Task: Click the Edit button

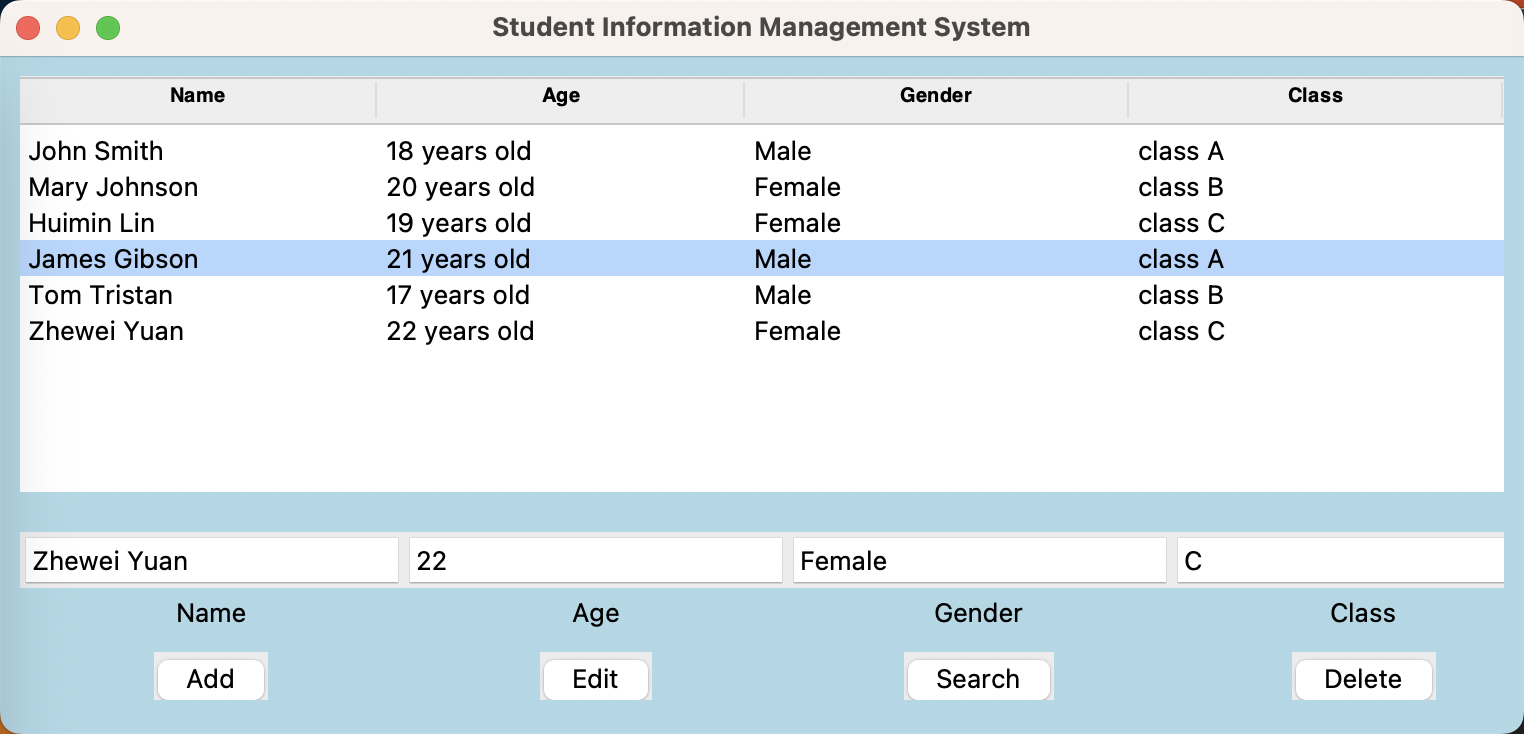Action: coord(595,678)
